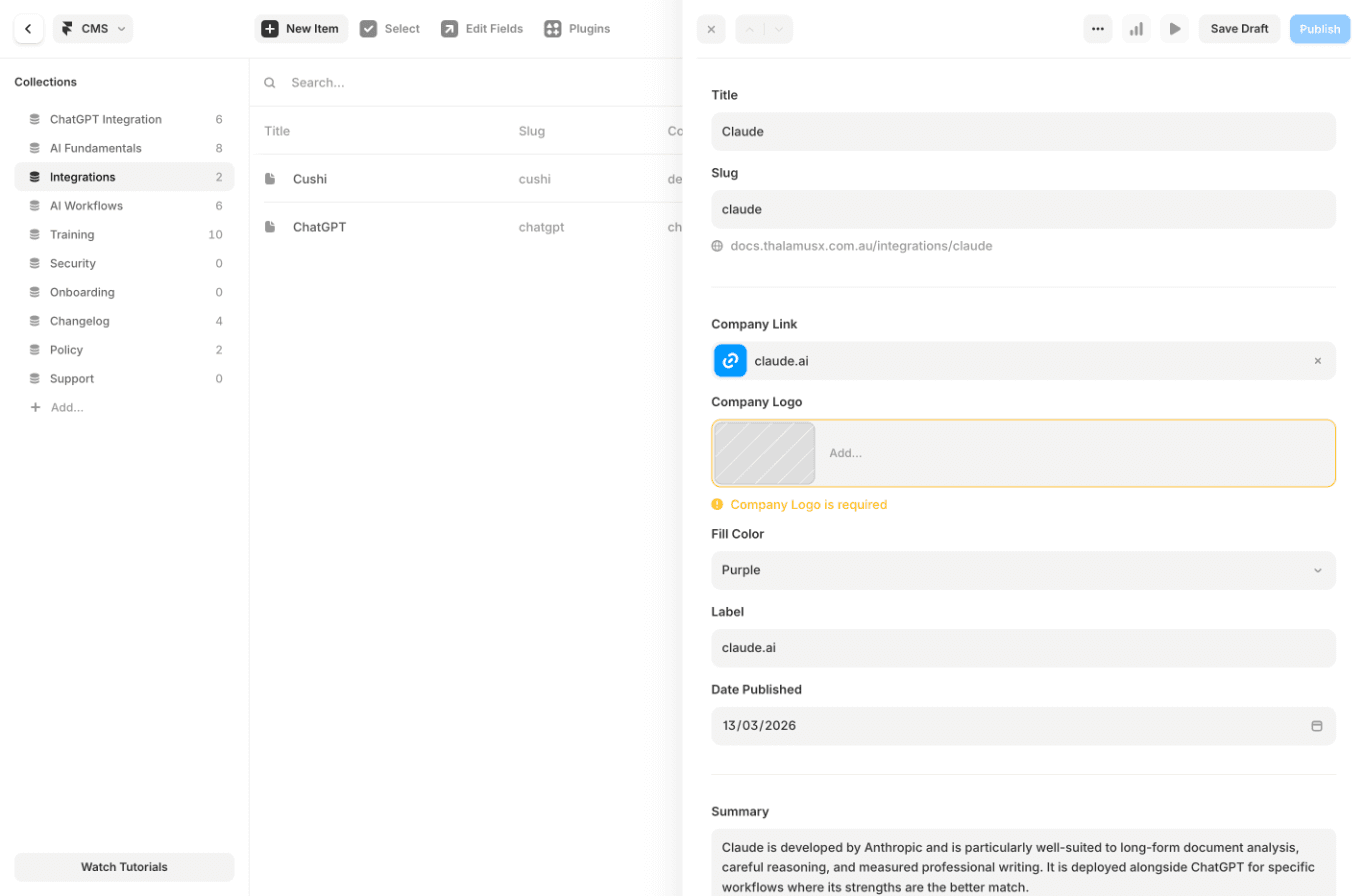Click the Edit Fields arrow icon
The width and height of the screenshot is (1365, 896).
point(449,29)
